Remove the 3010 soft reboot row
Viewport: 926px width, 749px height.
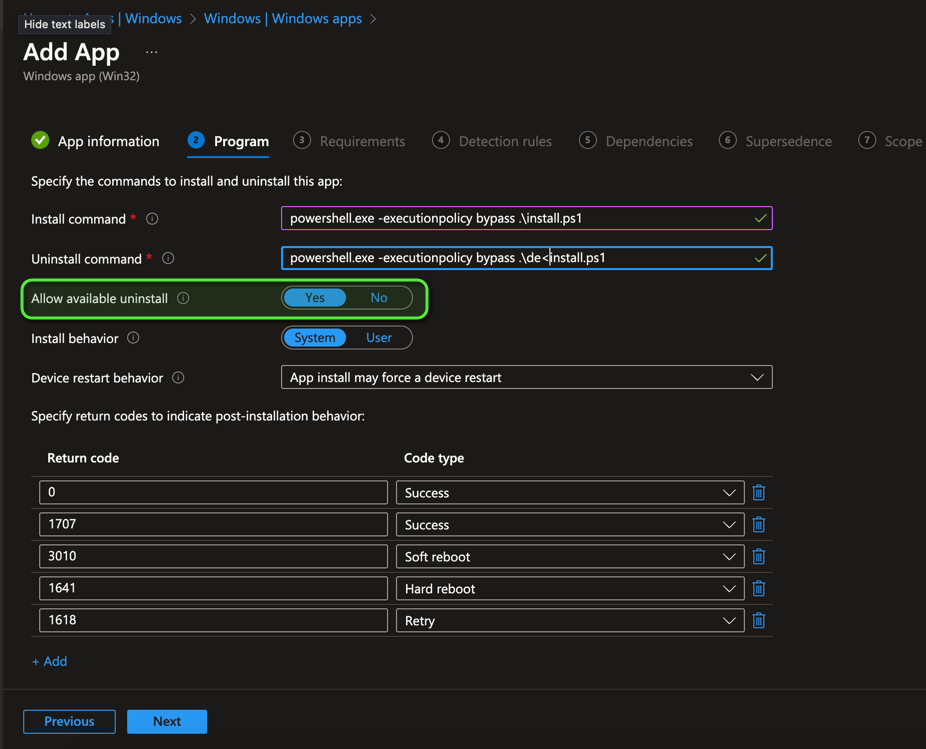click(x=758, y=557)
